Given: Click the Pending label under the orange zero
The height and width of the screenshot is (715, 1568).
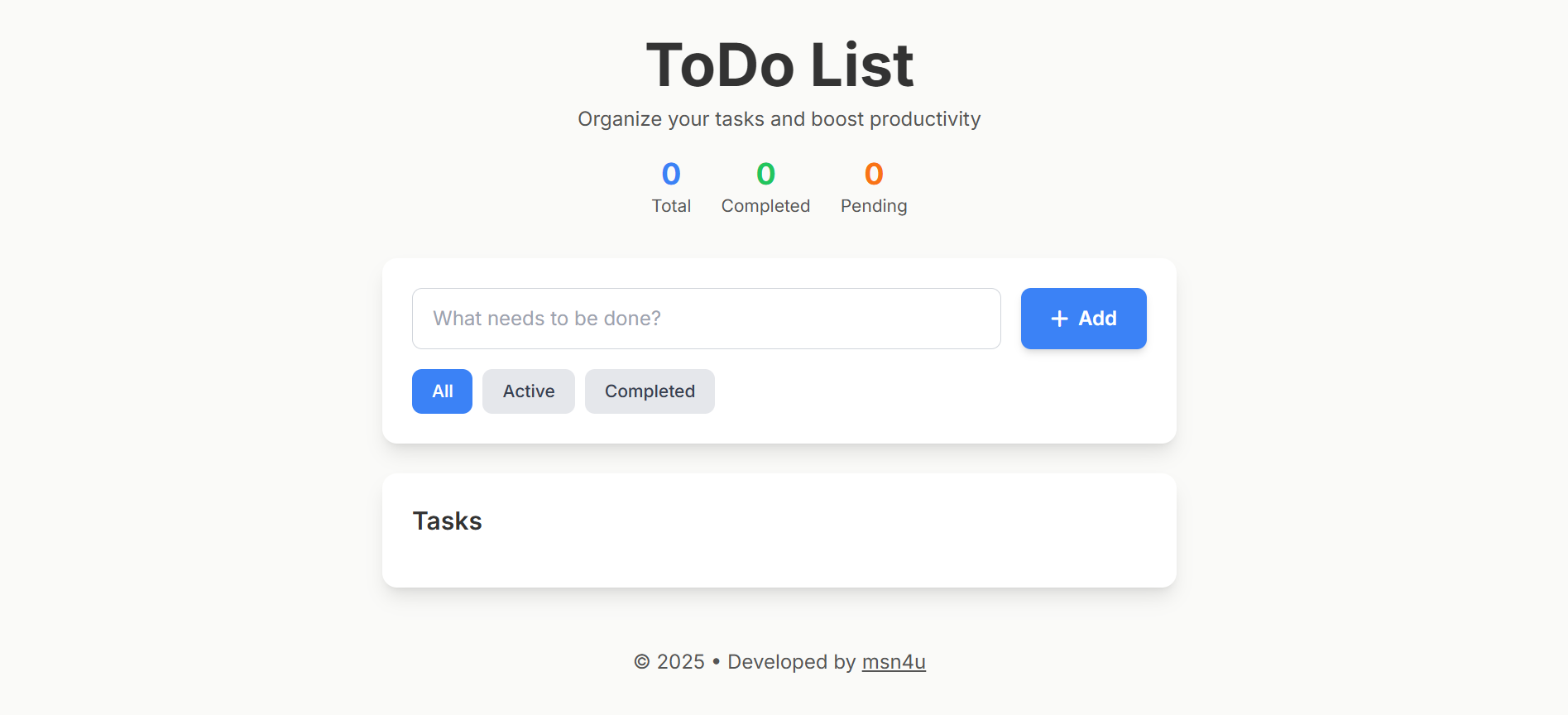Looking at the screenshot, I should click(x=874, y=205).
